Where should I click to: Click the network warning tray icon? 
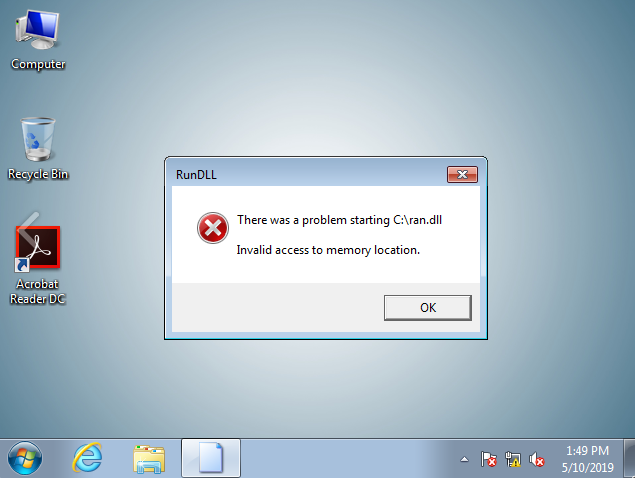[513, 459]
